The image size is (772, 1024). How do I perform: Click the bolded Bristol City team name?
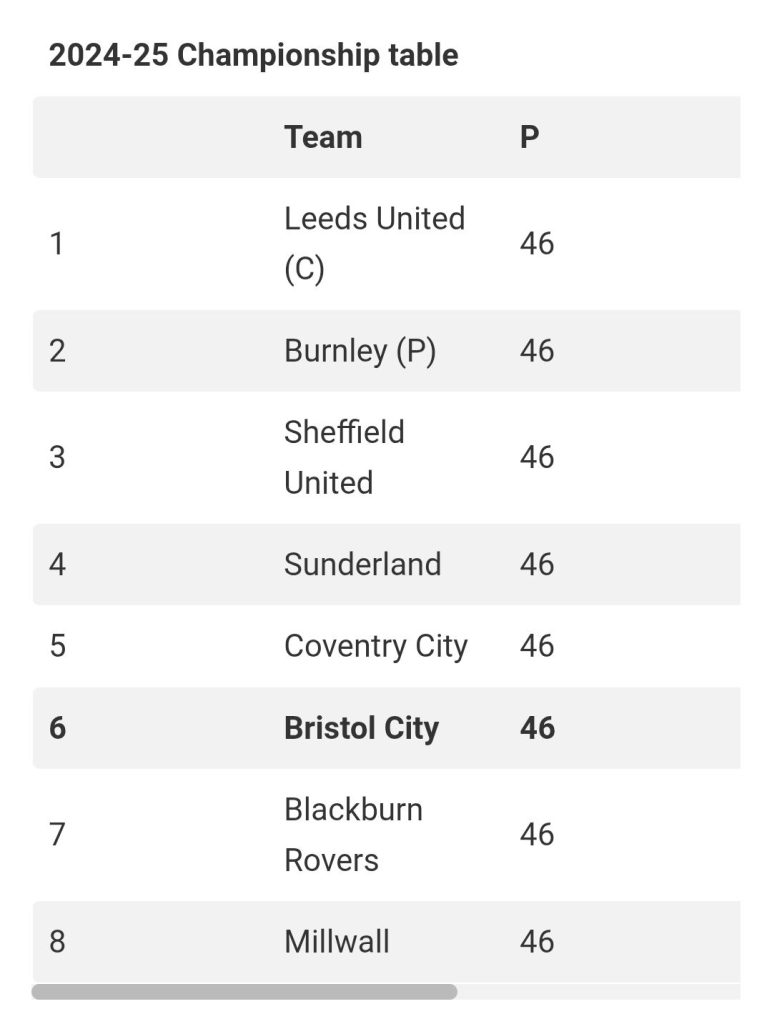tap(362, 728)
